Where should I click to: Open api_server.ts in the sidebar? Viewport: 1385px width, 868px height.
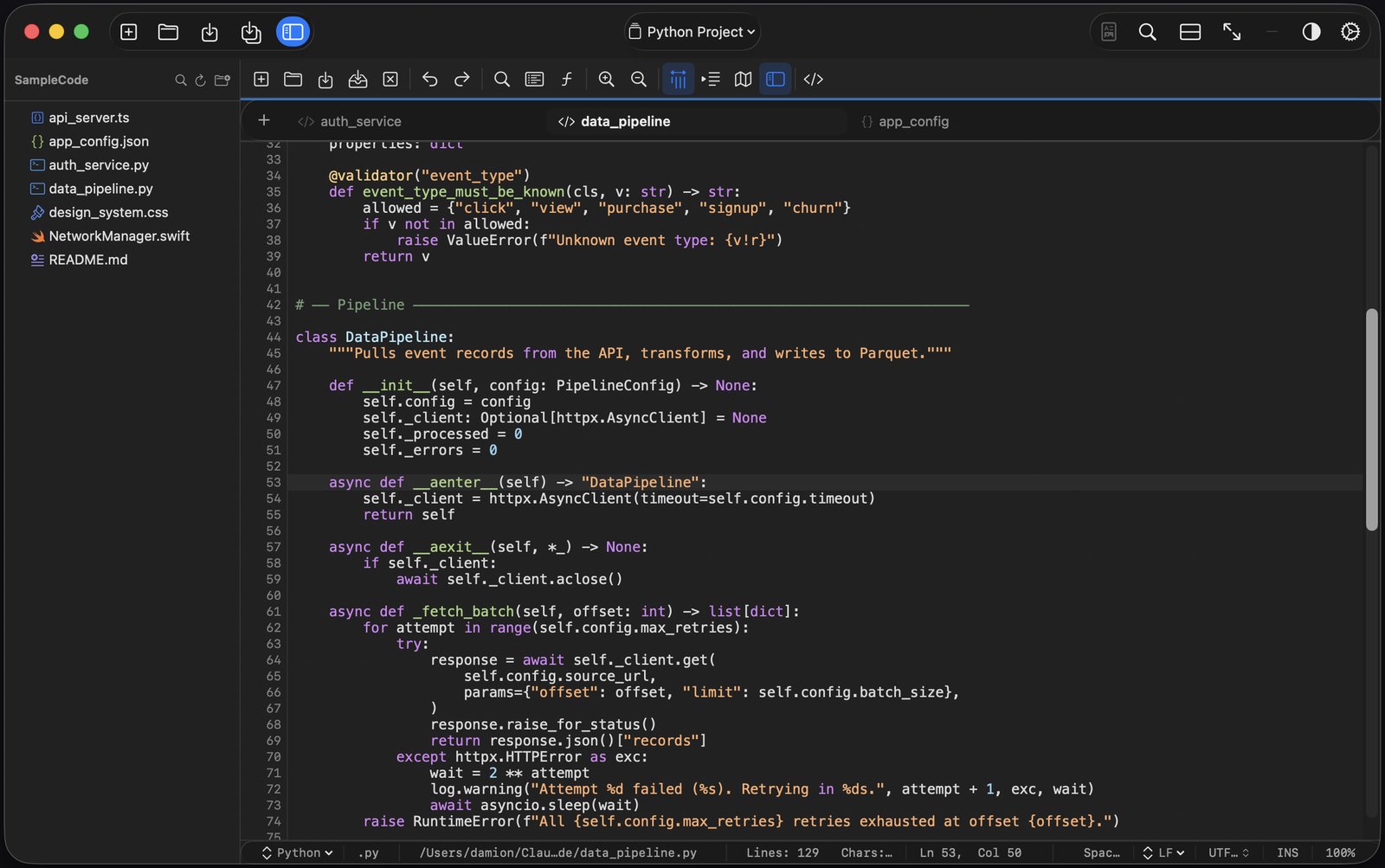click(x=89, y=118)
